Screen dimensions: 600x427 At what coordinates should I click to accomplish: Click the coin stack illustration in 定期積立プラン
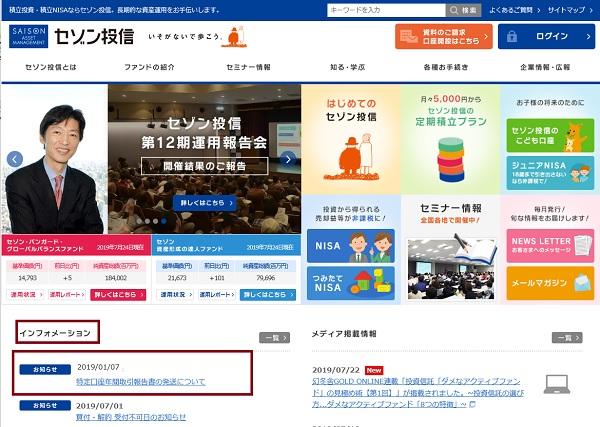(451, 160)
